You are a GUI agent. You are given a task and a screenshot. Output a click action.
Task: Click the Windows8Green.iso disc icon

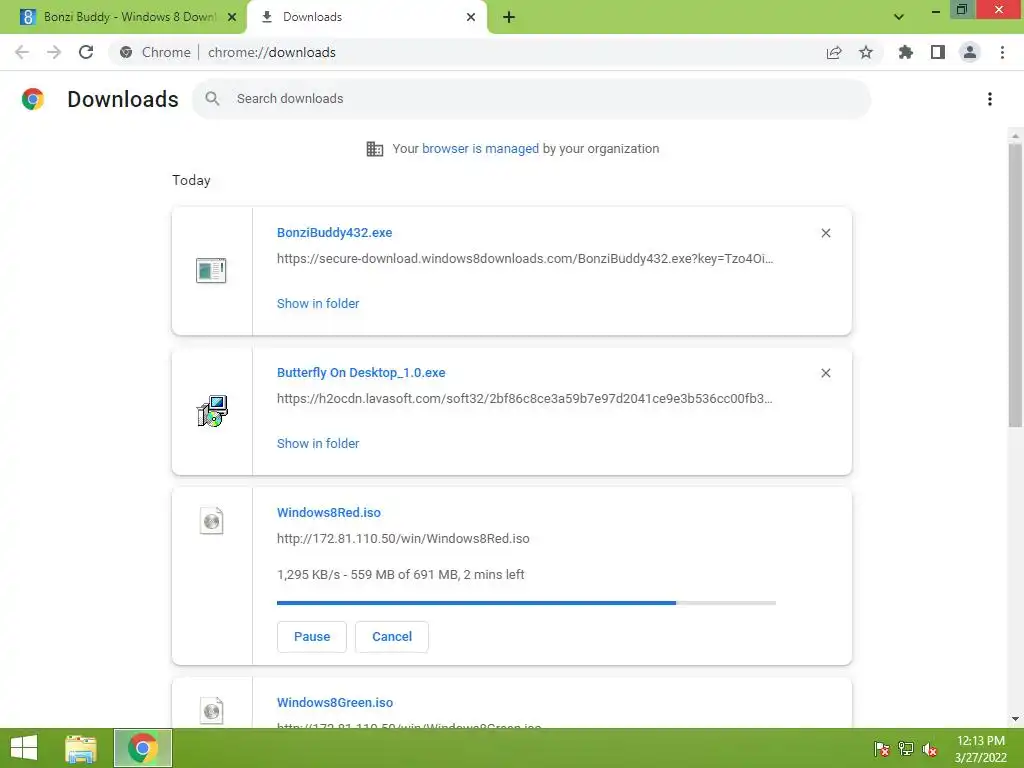coord(212,711)
